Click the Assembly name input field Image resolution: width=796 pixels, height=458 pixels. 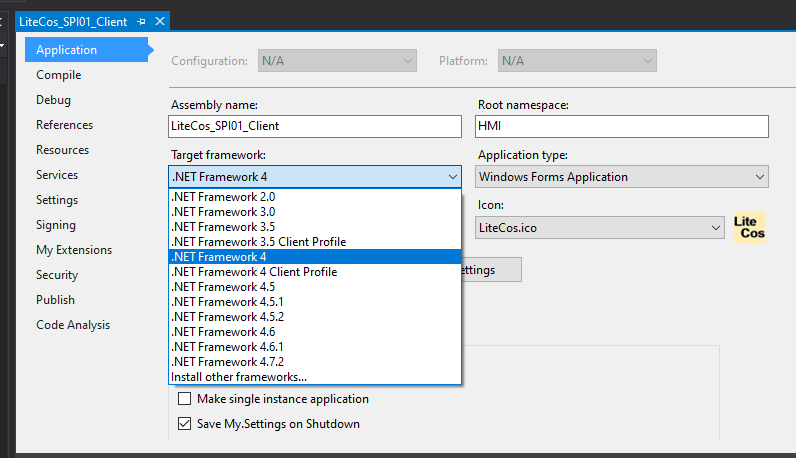315,126
